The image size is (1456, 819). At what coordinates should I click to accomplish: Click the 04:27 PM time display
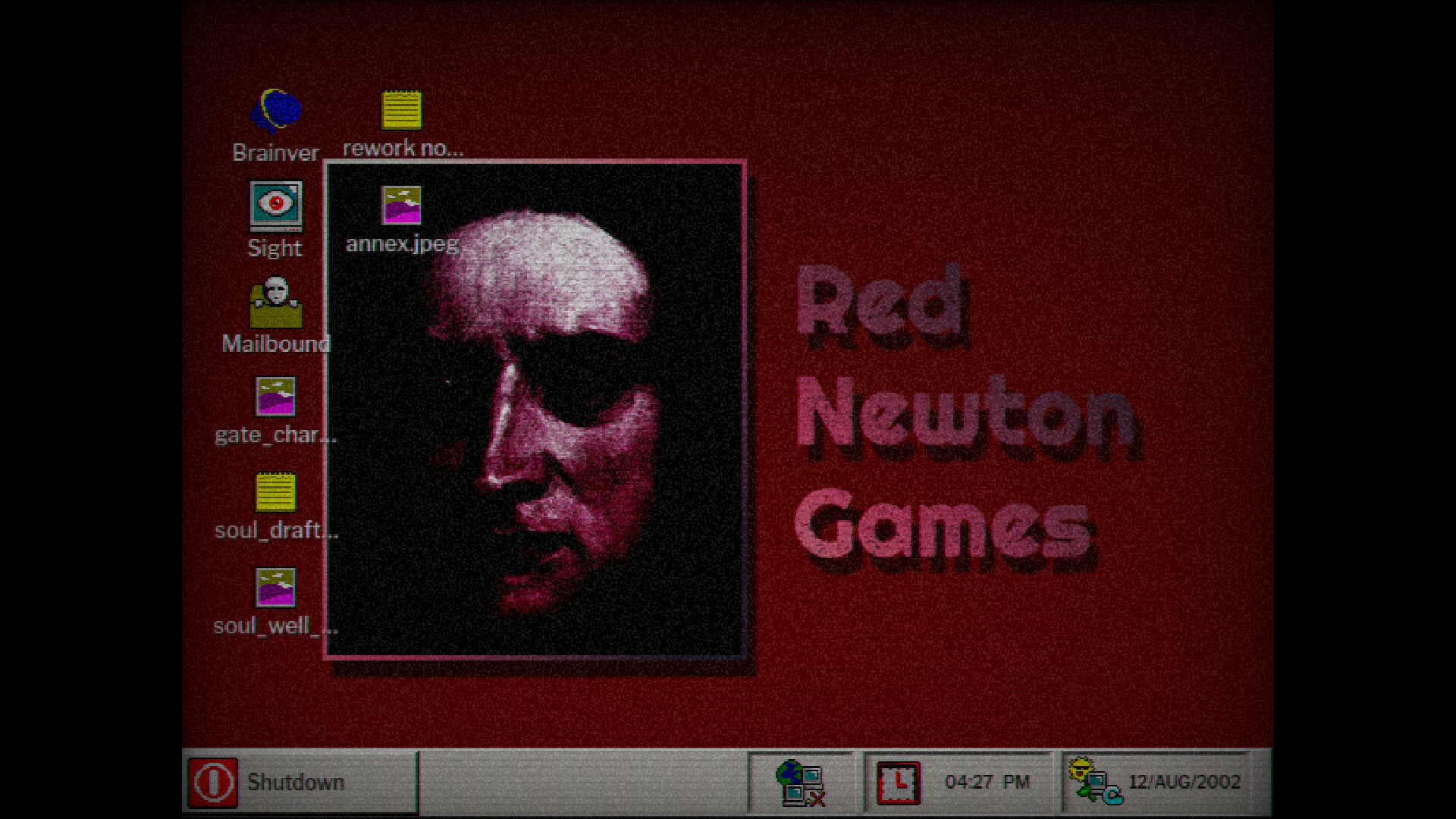pos(987,782)
